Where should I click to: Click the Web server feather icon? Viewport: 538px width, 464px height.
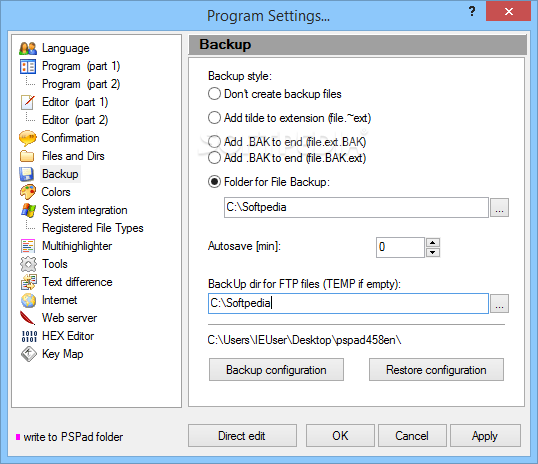(x=27, y=318)
